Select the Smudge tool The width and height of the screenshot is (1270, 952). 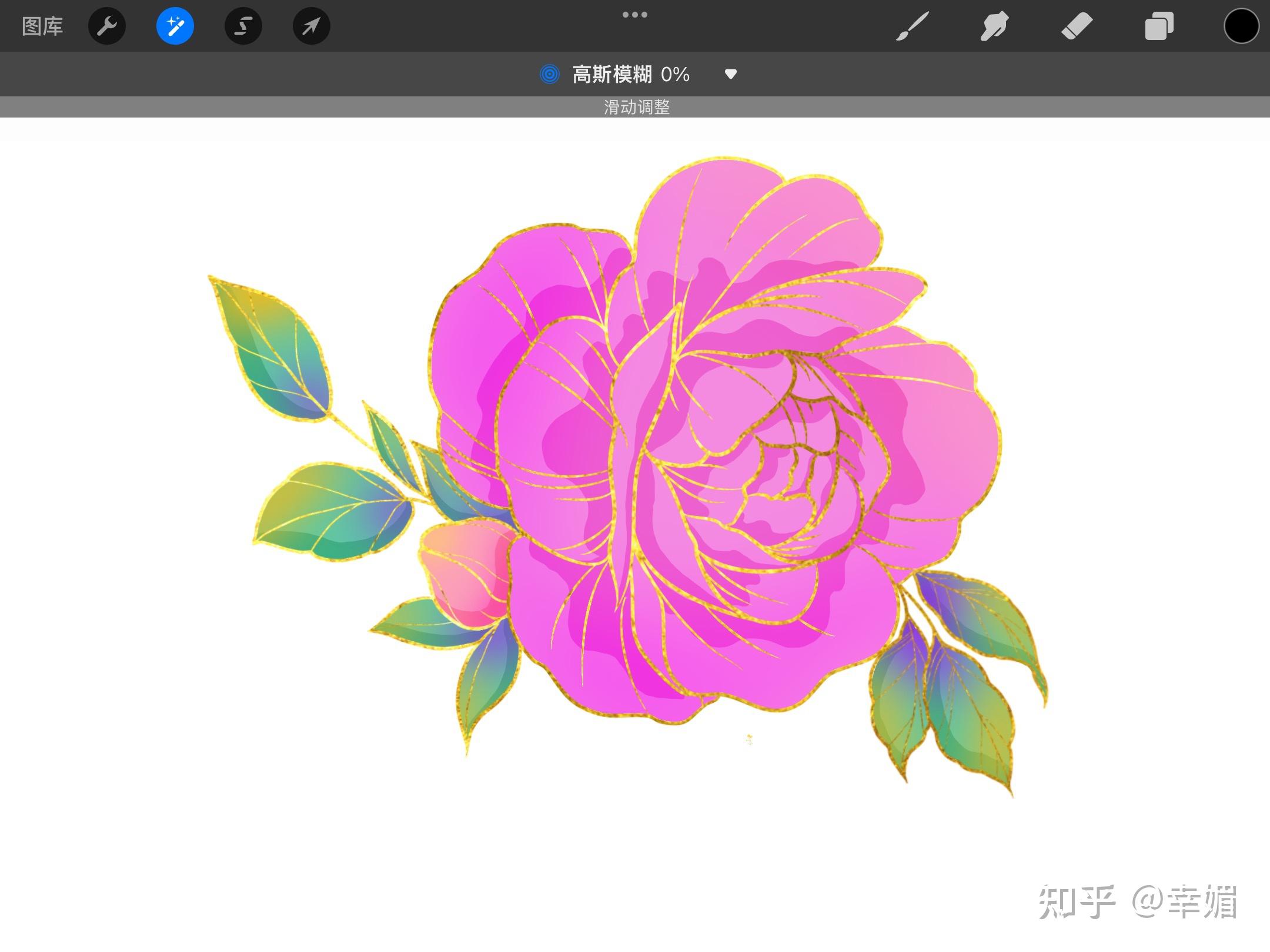pos(995,26)
